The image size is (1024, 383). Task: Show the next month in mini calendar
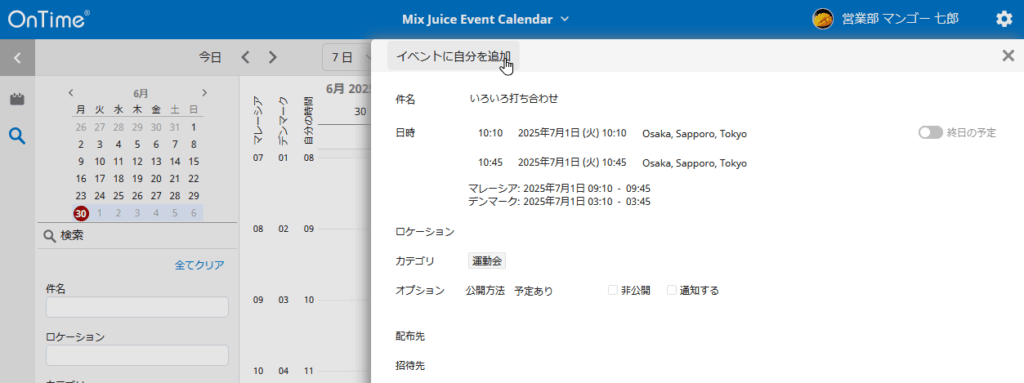[x=204, y=93]
